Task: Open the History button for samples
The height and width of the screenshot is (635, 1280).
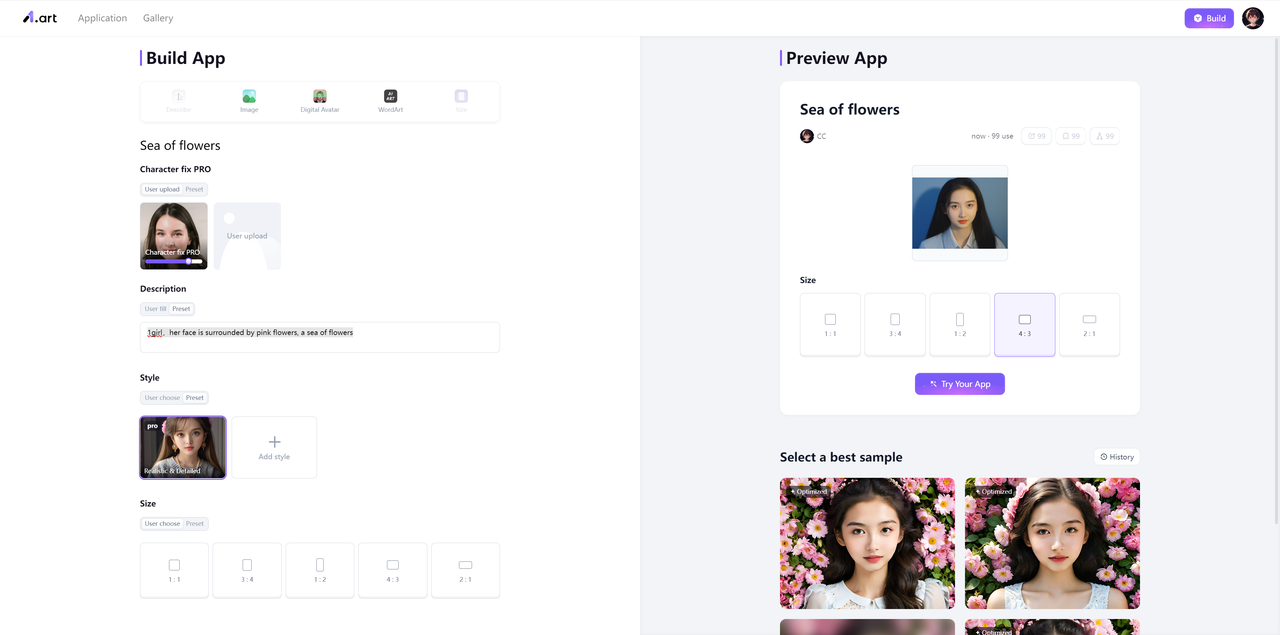Action: click(1117, 457)
